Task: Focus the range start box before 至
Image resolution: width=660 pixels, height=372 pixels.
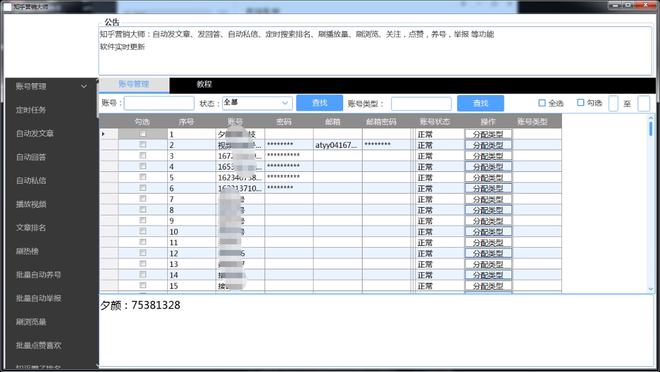Action: 613,104
